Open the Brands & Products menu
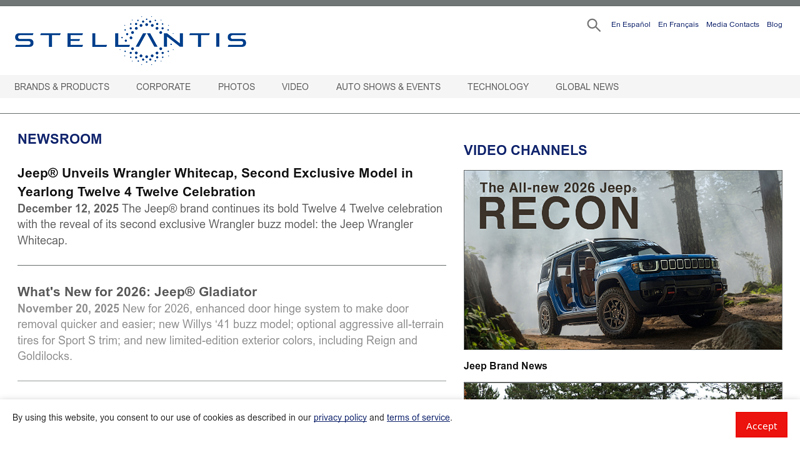 pyautogui.click(x=62, y=87)
